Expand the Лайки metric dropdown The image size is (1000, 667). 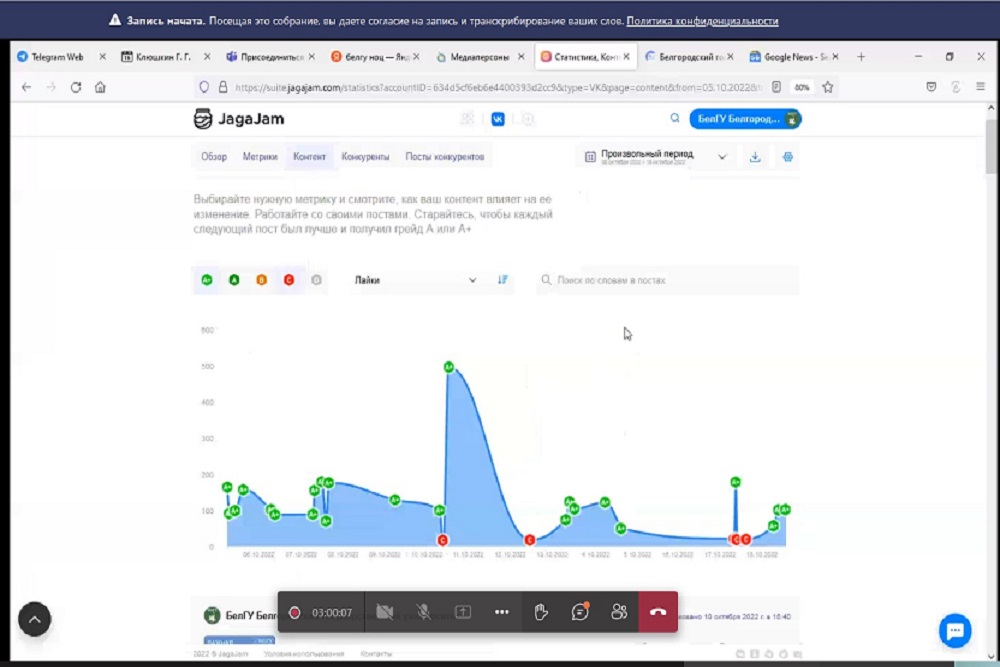pyautogui.click(x=415, y=281)
